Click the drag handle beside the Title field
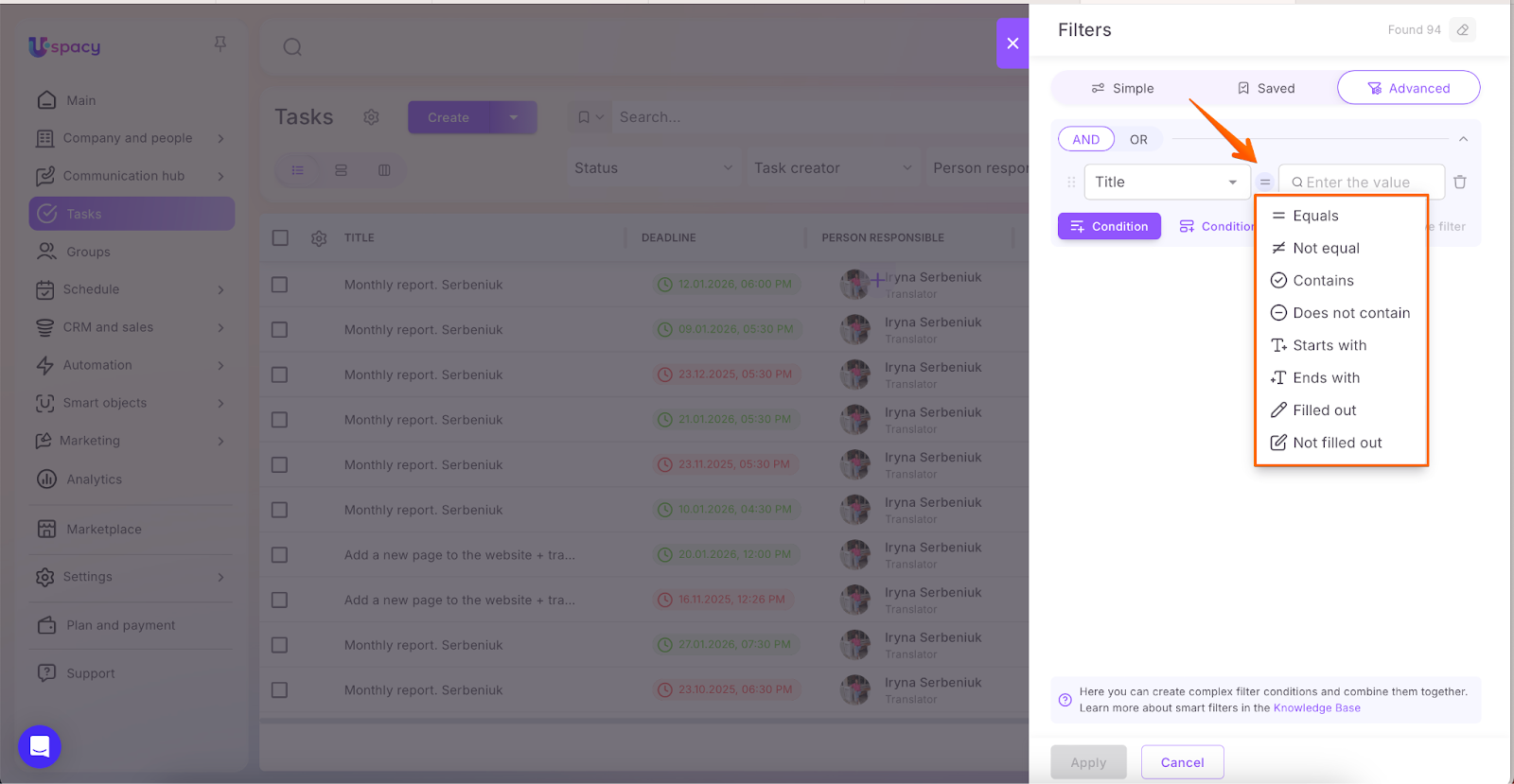 (1071, 183)
